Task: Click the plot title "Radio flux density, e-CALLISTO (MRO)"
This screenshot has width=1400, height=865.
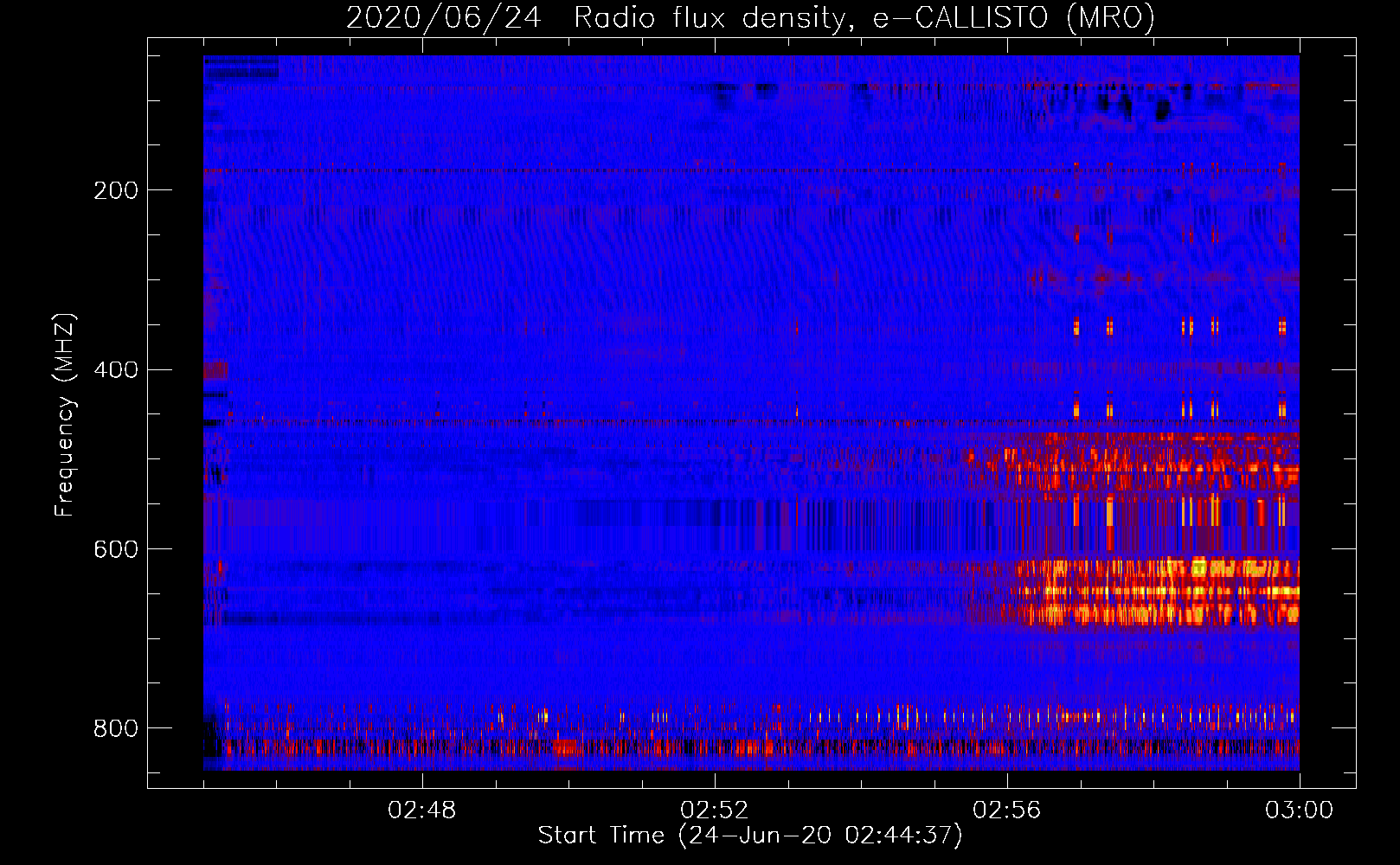Action: point(864,17)
